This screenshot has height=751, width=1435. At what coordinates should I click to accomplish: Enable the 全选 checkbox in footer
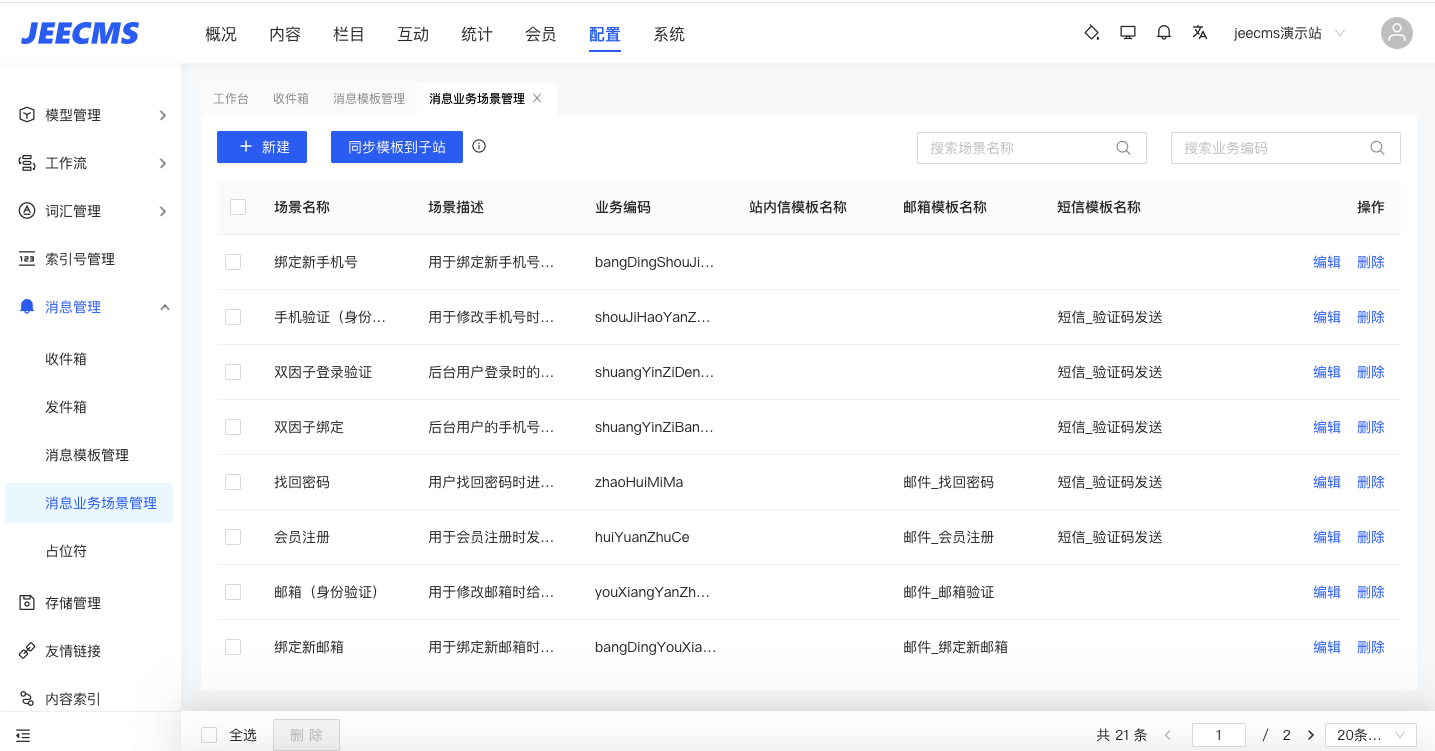click(x=209, y=735)
